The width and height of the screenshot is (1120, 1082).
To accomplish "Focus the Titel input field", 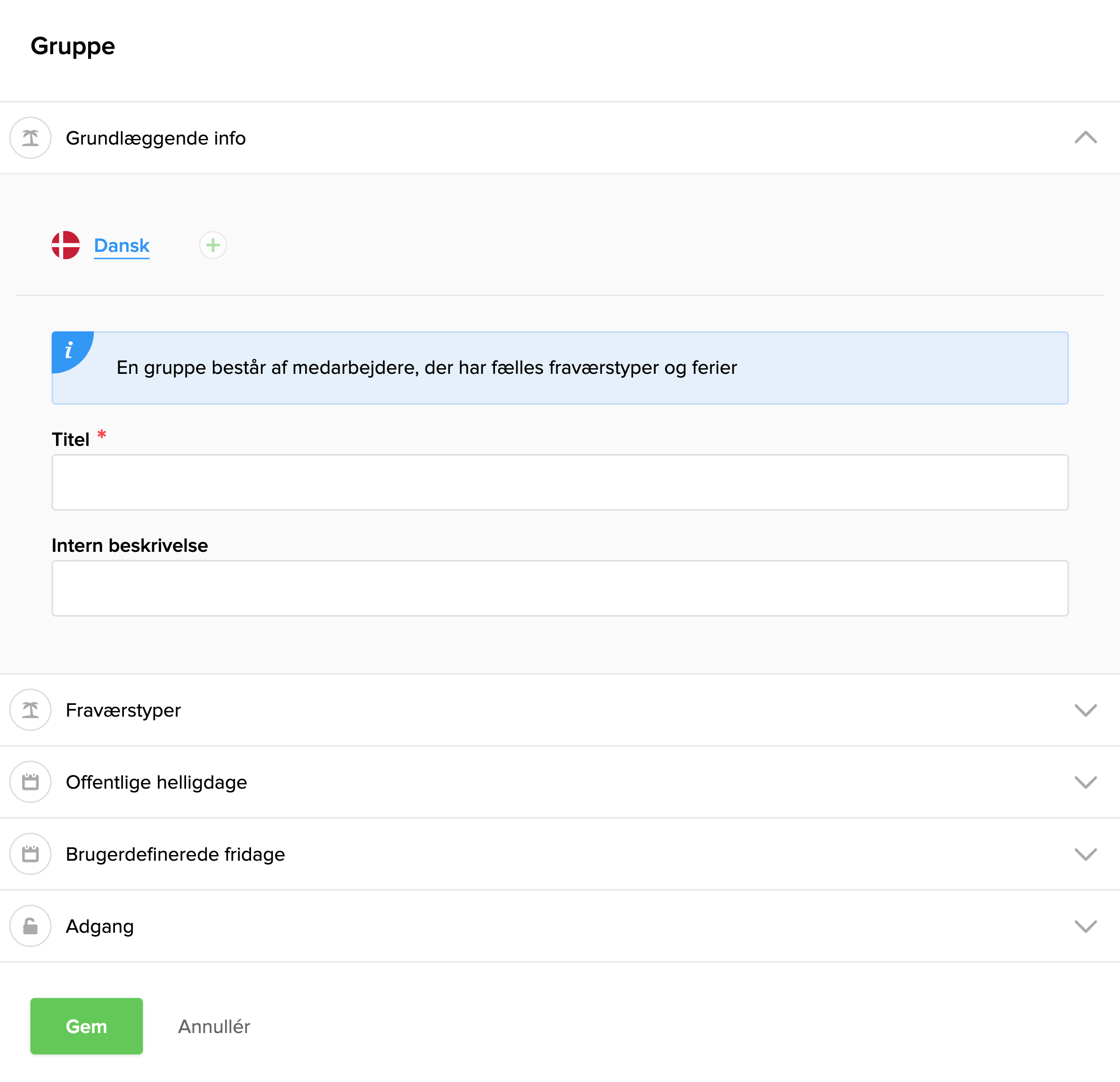I will pos(560,482).
